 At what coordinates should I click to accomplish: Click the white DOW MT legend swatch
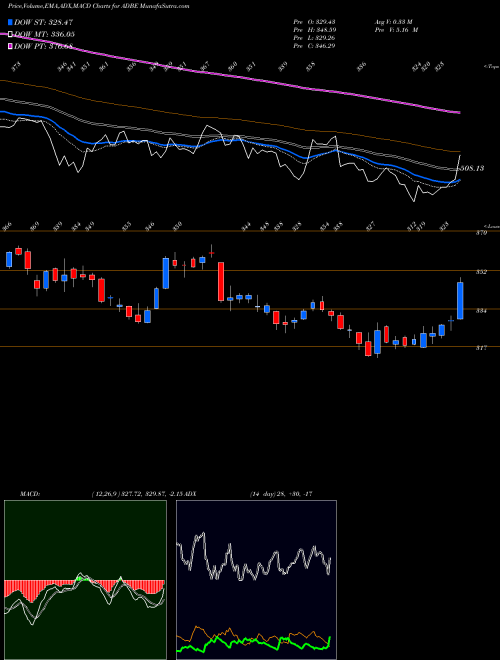(11, 34)
